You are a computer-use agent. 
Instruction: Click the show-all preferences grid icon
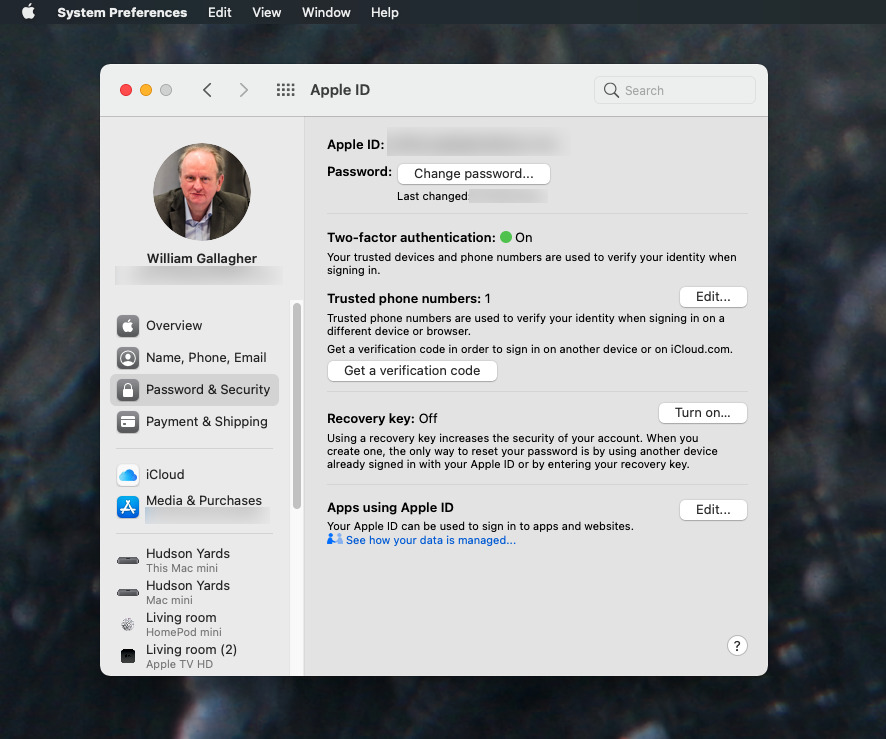click(285, 89)
